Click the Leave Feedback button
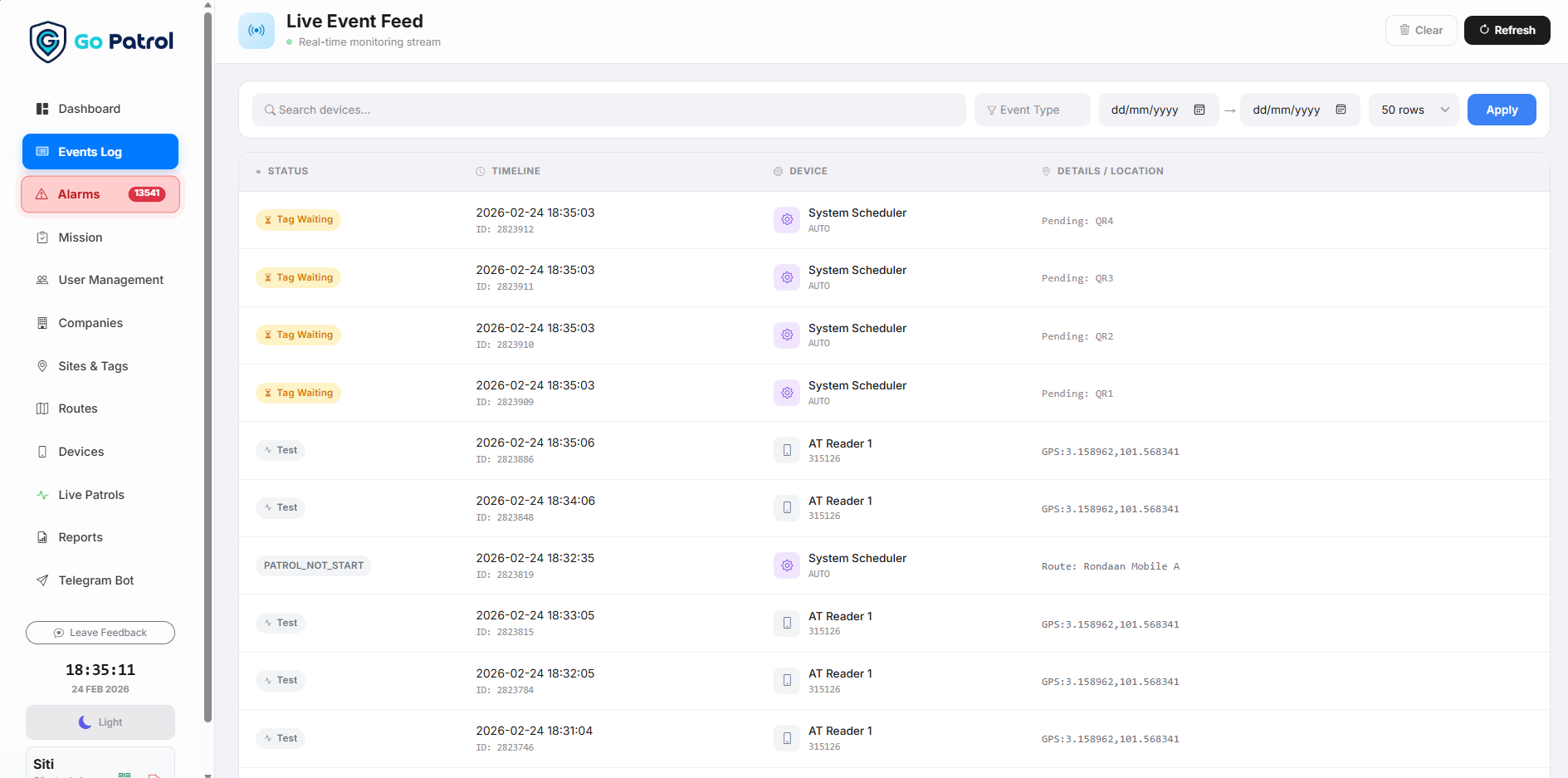Image resolution: width=1568 pixels, height=778 pixels. (x=100, y=633)
